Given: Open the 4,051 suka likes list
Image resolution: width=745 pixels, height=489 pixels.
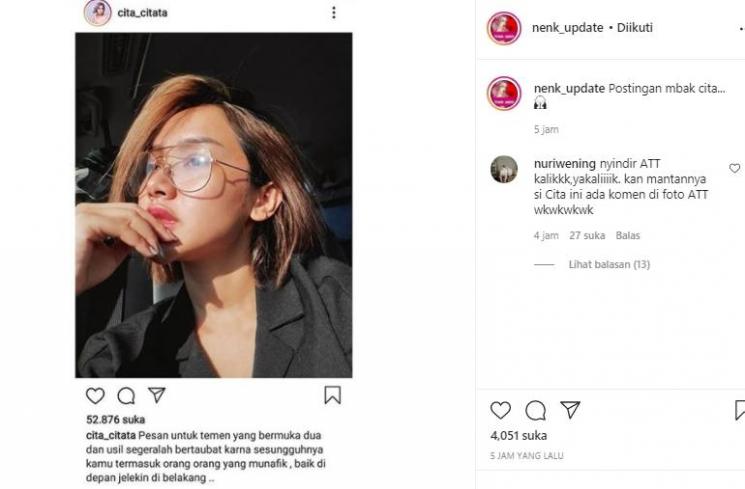Looking at the screenshot, I should [518, 435].
